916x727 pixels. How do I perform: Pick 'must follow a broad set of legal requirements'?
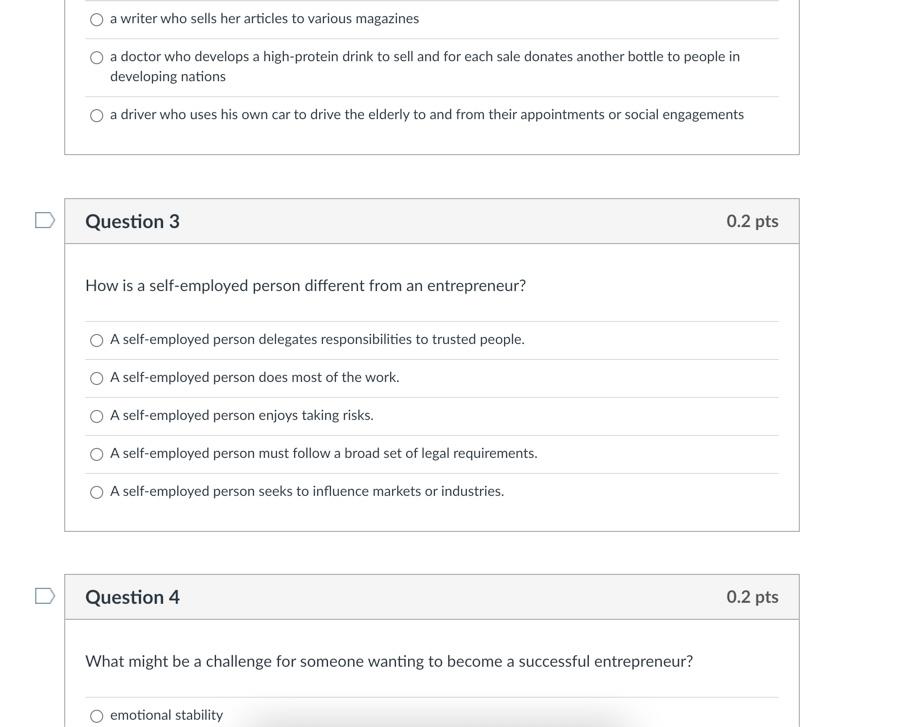pos(96,453)
